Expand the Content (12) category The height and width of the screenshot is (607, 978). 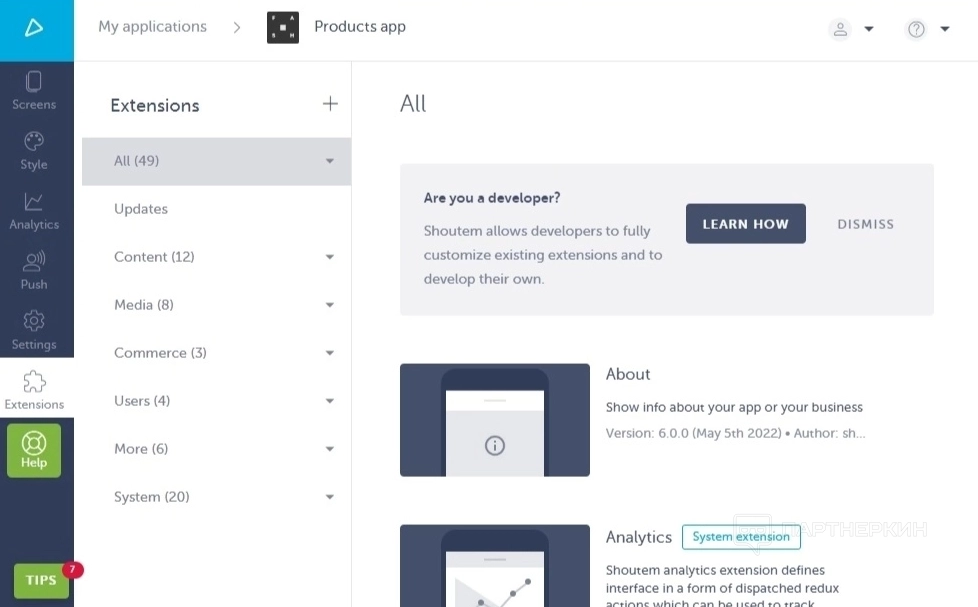(329, 257)
